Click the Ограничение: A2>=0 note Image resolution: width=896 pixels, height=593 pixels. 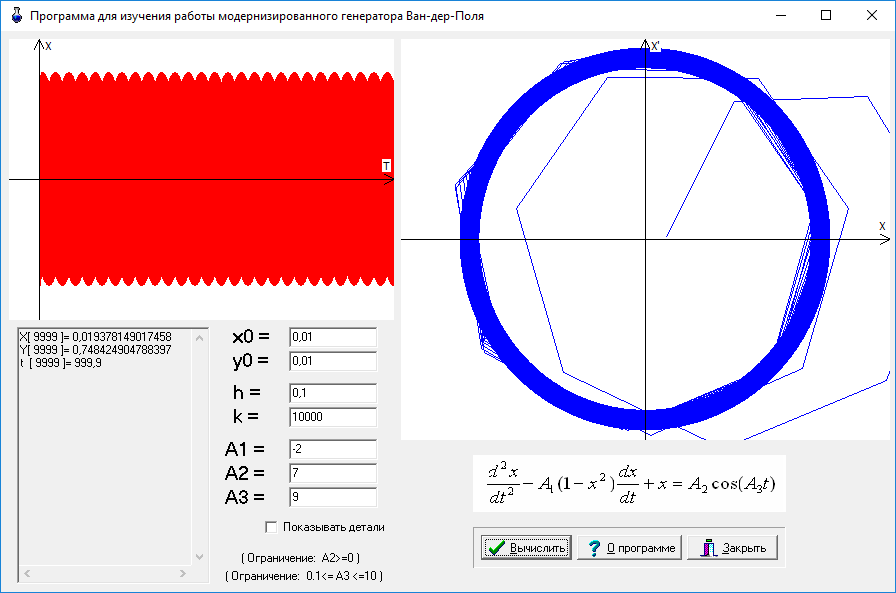(x=301, y=558)
